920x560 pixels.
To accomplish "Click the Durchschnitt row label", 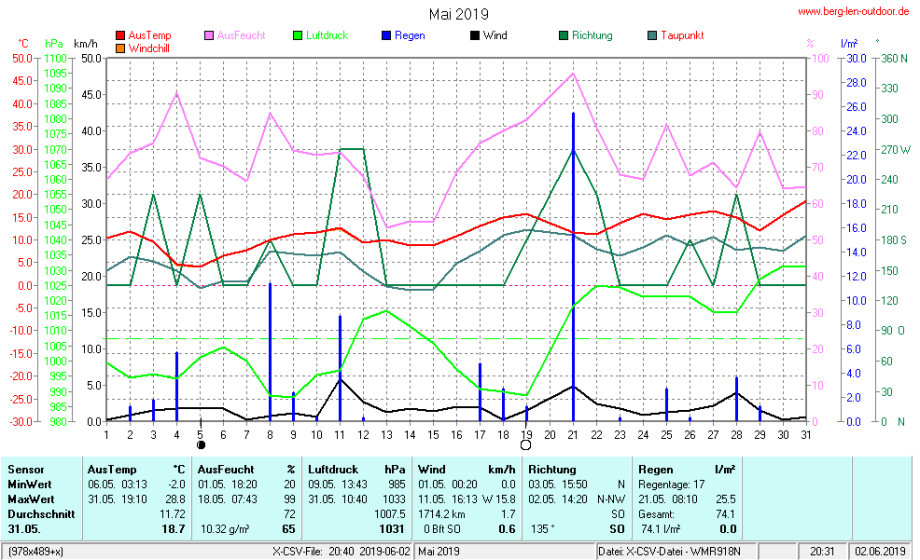I will 38,514.
